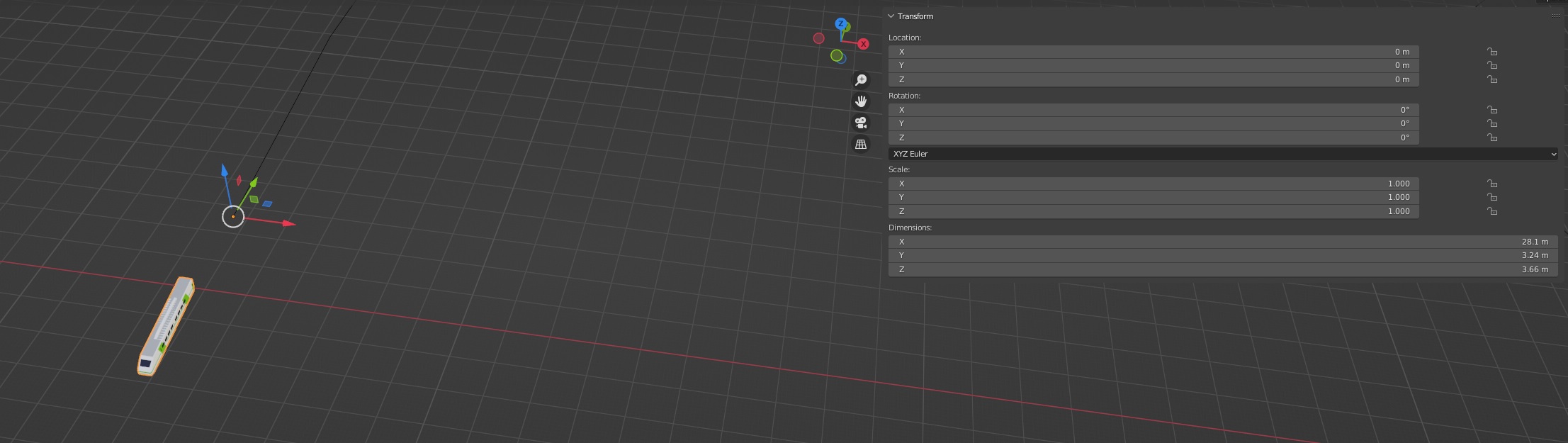
Task: Select the train model in viewport
Action: pyautogui.click(x=167, y=325)
